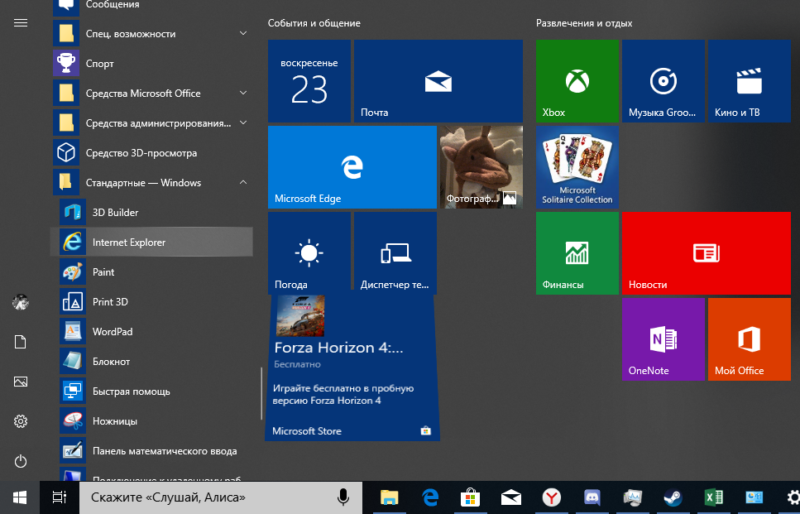Expand the hamburger menu in Start
Viewport: 800px width, 514px height.
tap(20, 23)
